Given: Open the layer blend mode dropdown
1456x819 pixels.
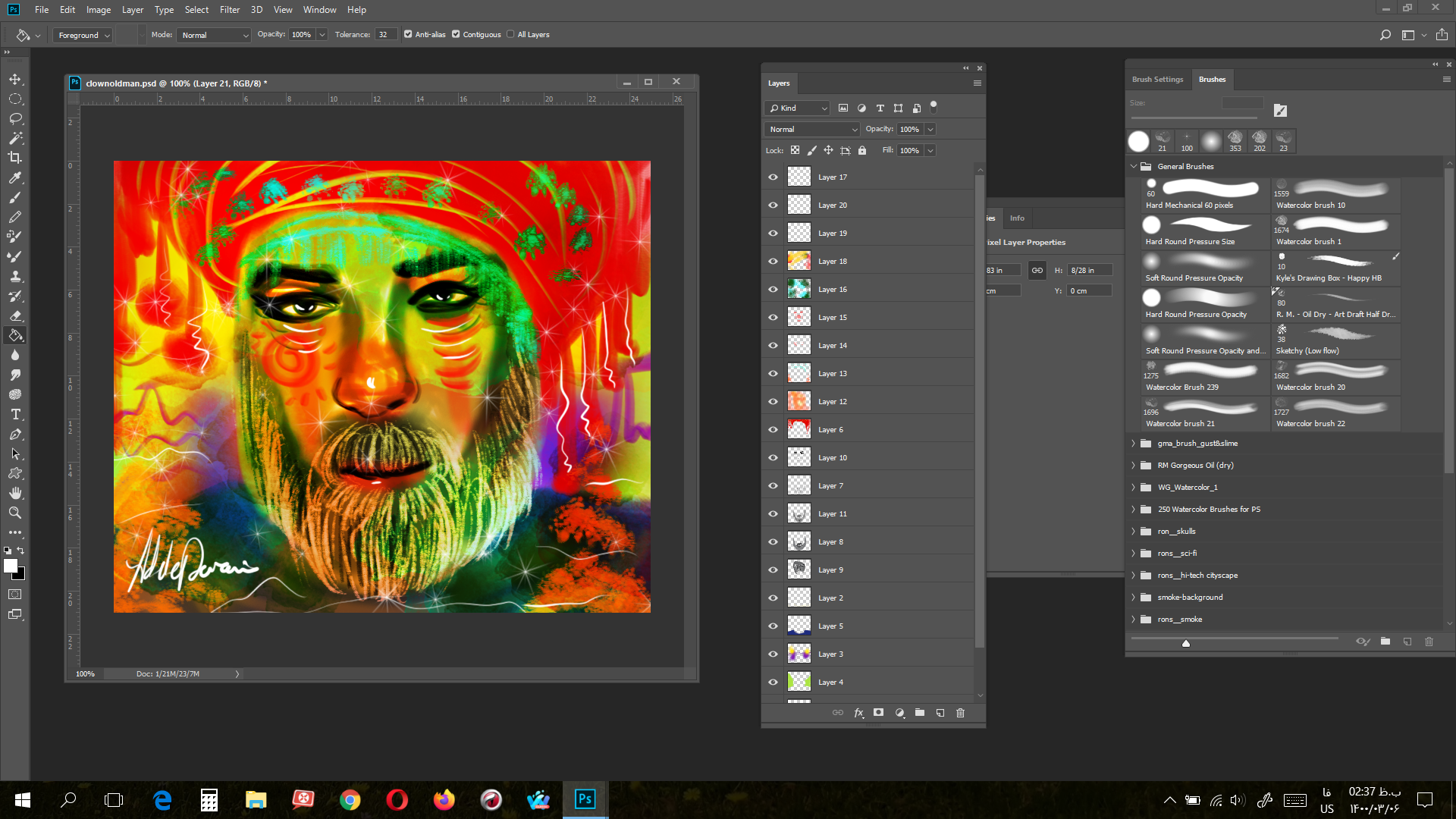Looking at the screenshot, I should tap(811, 130).
